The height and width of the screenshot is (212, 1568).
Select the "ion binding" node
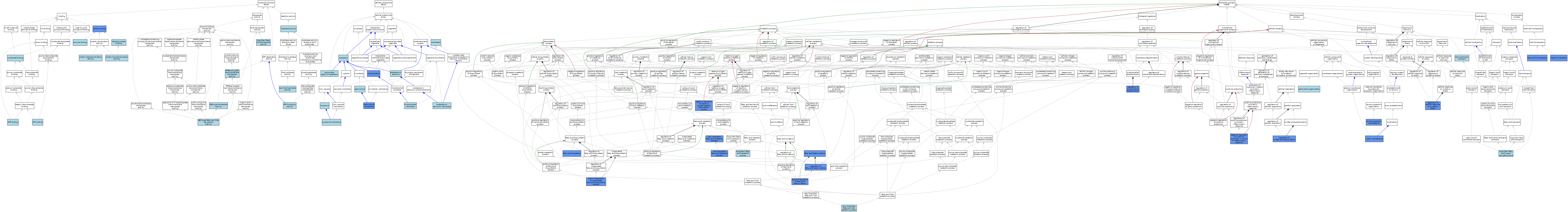point(46,29)
